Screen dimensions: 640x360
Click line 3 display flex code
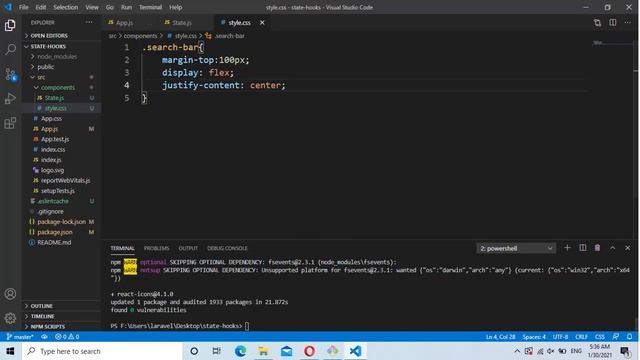pyautogui.click(x=198, y=73)
